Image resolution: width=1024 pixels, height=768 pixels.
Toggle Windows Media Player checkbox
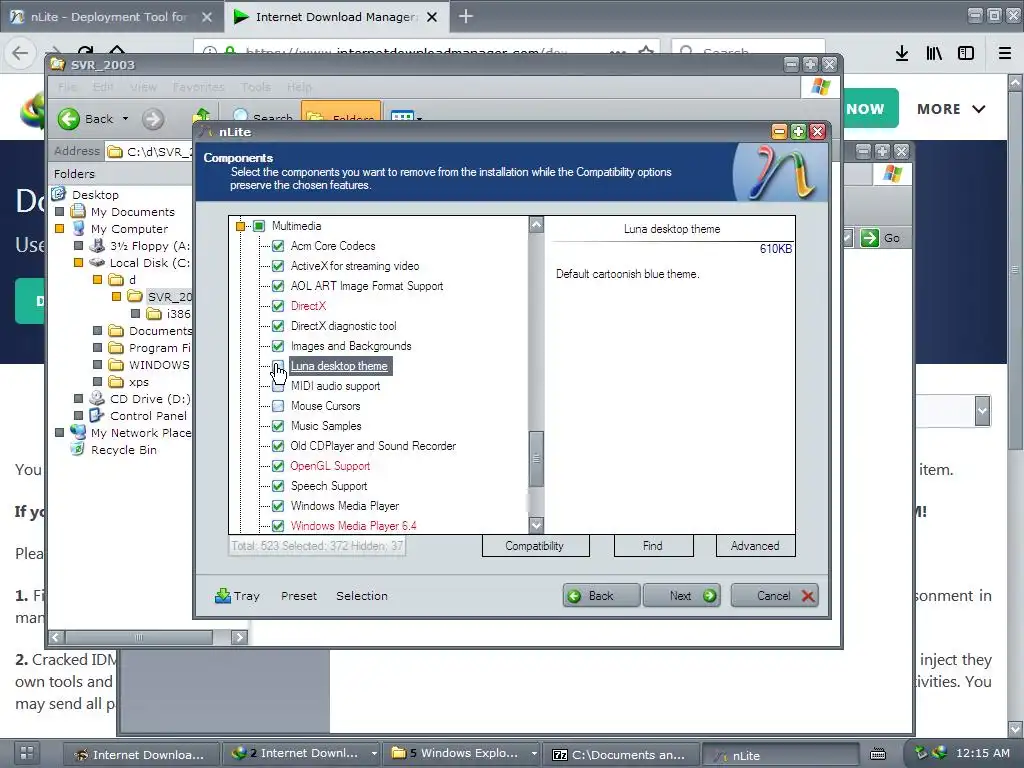(x=278, y=505)
